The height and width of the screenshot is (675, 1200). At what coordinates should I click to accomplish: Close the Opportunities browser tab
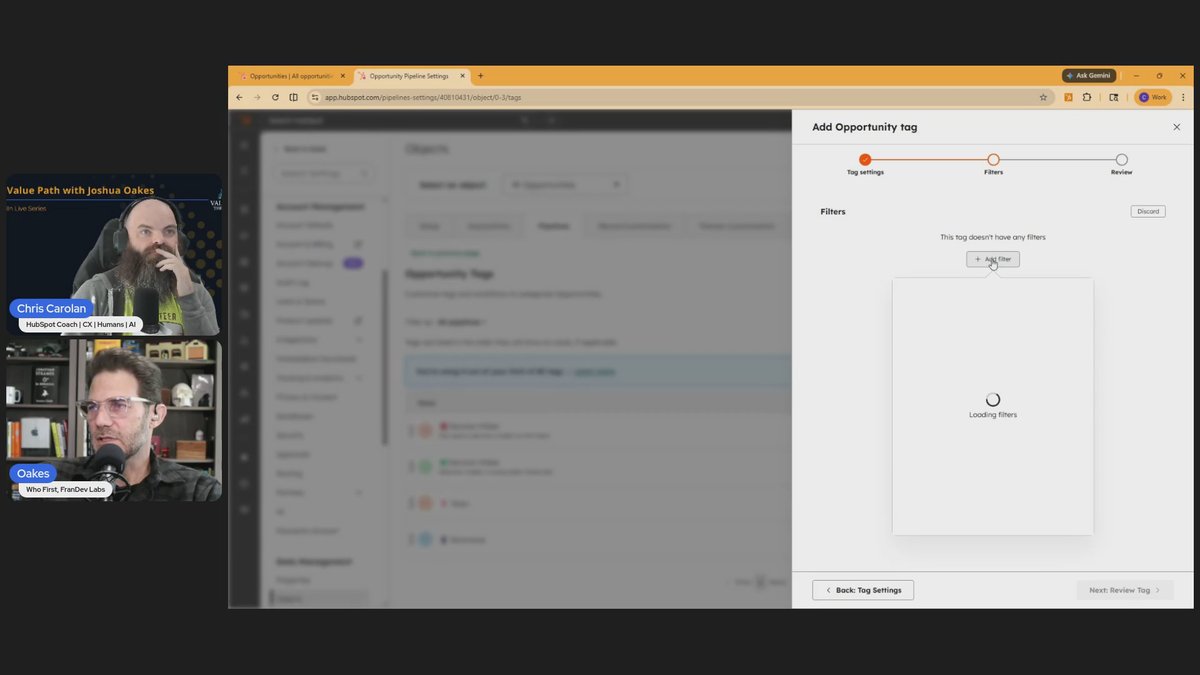pyautogui.click(x=343, y=76)
